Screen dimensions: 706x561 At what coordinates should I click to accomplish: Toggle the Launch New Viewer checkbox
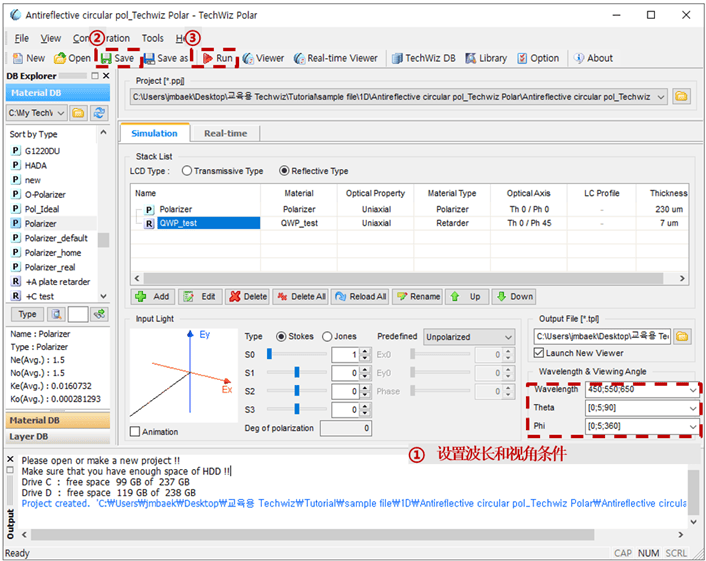click(540, 353)
